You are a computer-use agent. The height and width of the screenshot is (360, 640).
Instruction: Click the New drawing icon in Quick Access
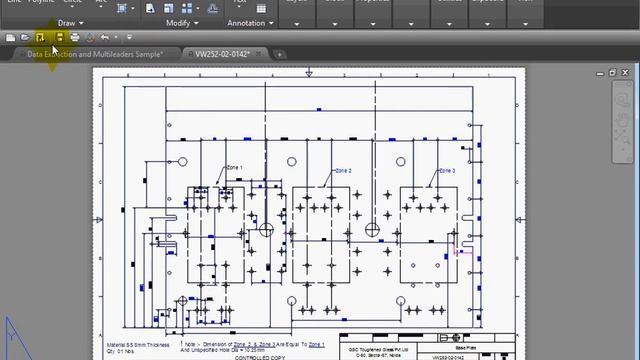[x=11, y=38]
